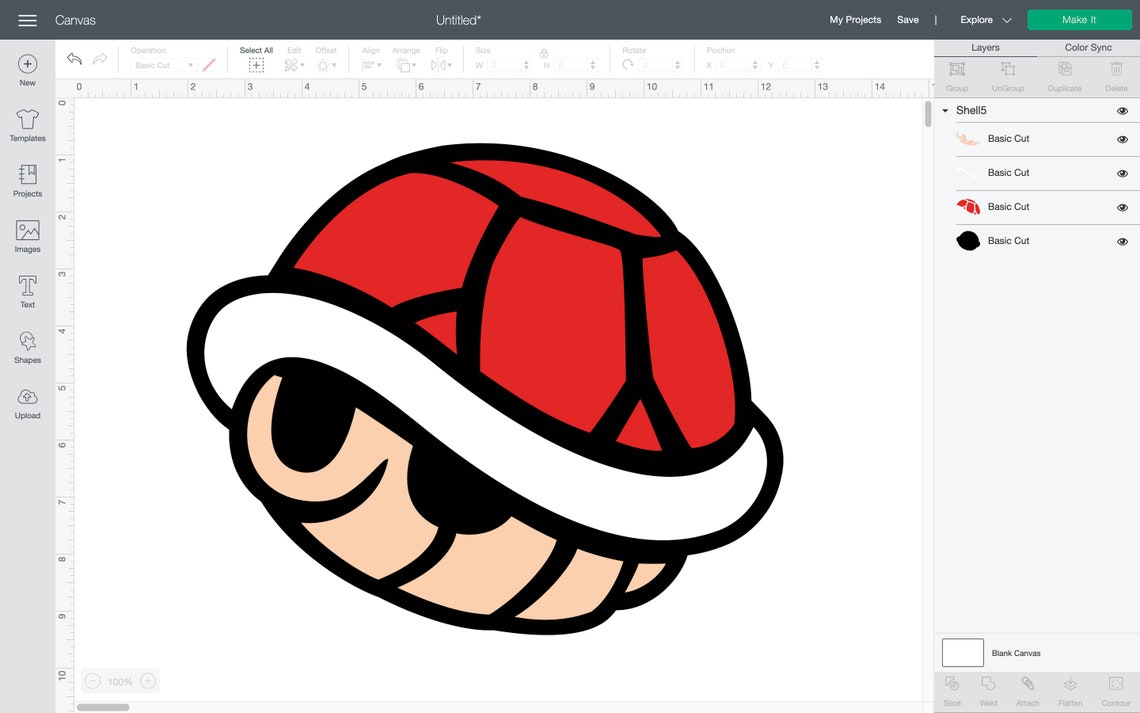Click the Weld tool
This screenshot has height=713, width=1140.
(x=989, y=690)
